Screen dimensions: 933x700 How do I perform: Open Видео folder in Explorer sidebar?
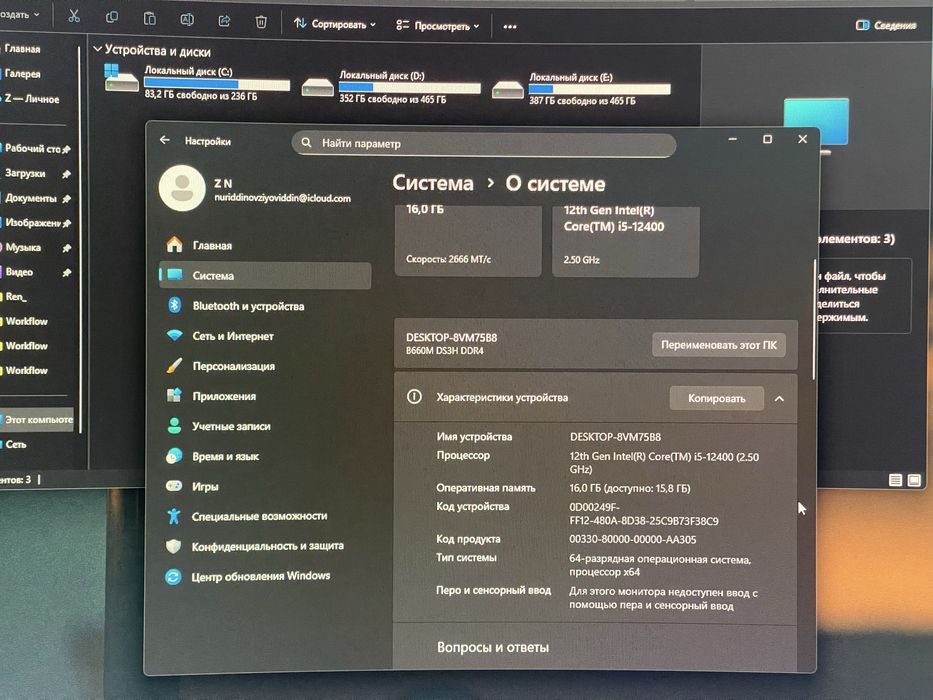(18, 272)
